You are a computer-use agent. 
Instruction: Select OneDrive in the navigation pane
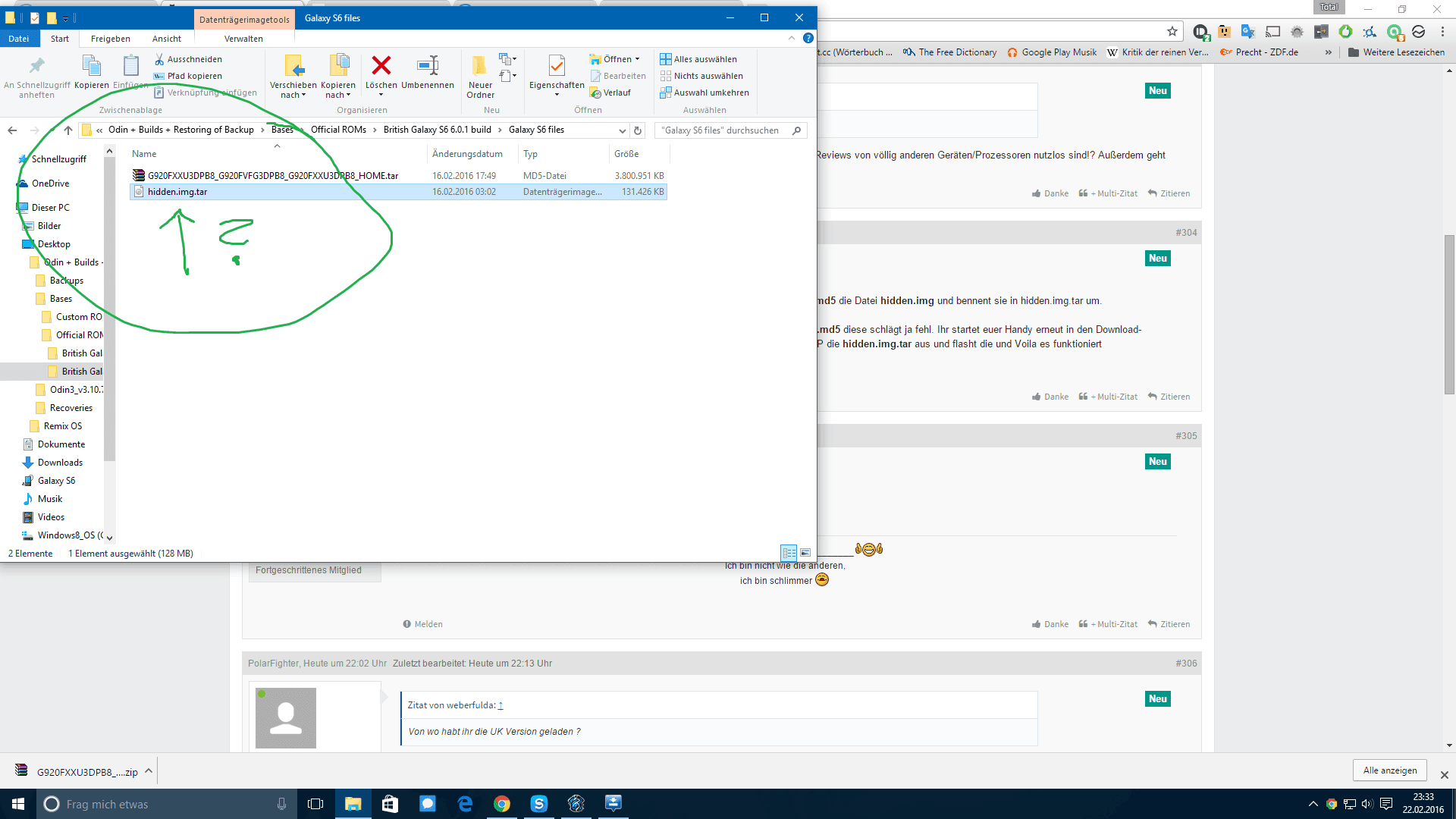[x=50, y=184]
